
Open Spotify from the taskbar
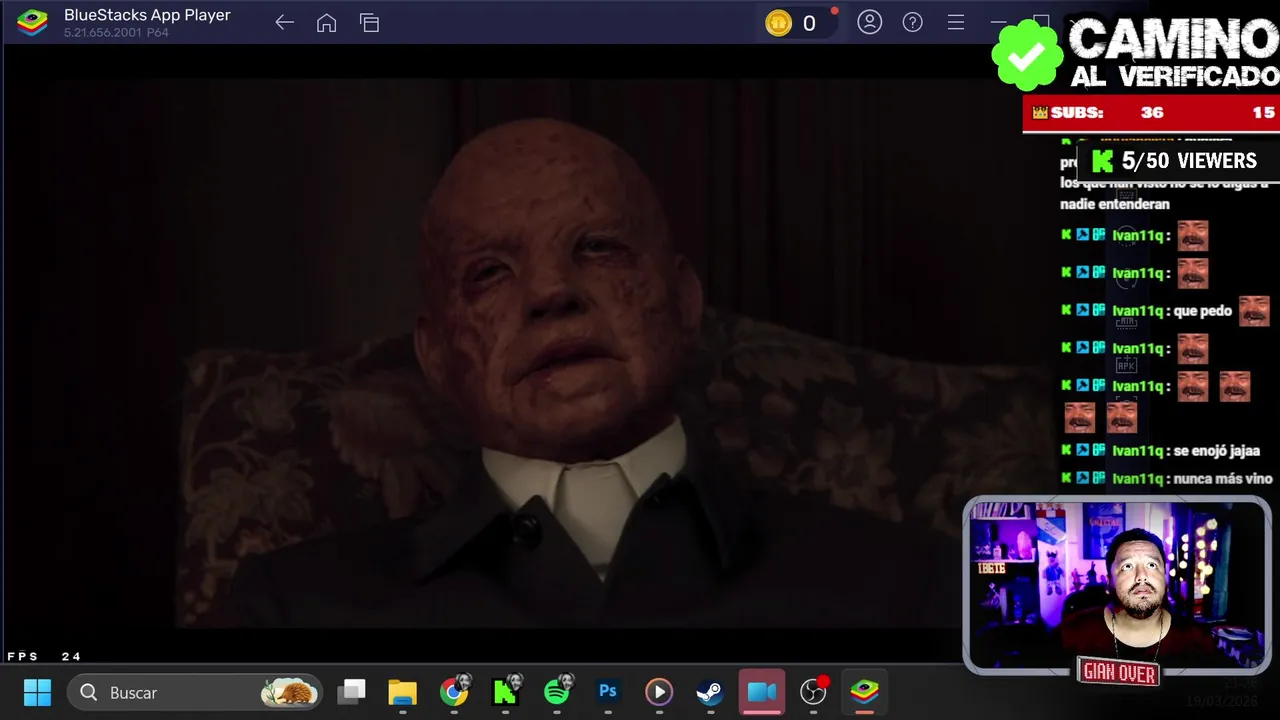(557, 691)
